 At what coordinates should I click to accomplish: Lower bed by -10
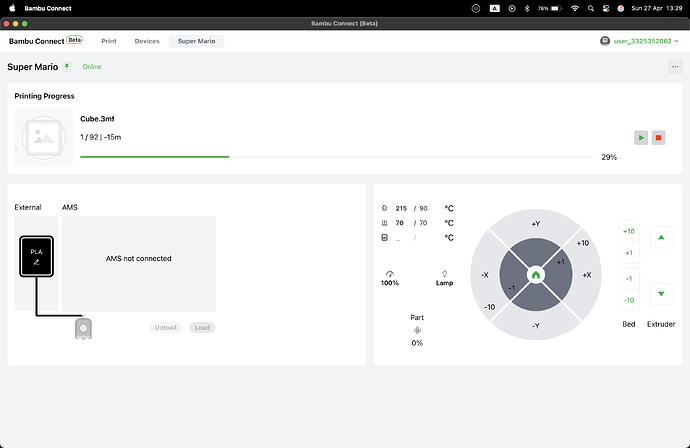pos(629,300)
